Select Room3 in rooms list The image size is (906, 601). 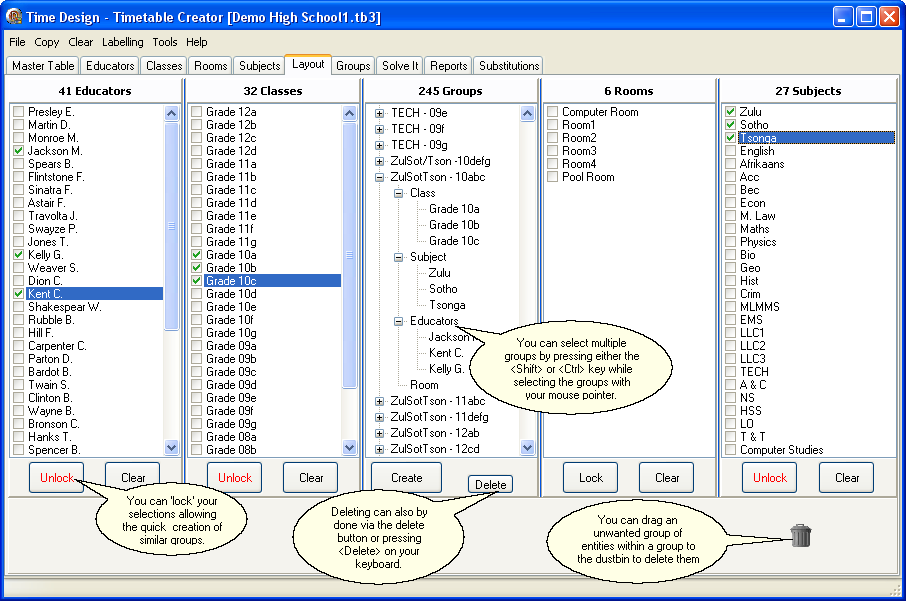(579, 151)
